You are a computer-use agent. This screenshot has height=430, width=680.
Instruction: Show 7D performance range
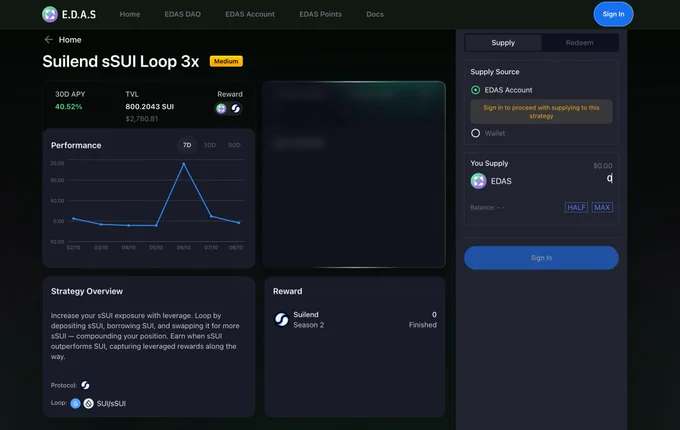click(187, 145)
